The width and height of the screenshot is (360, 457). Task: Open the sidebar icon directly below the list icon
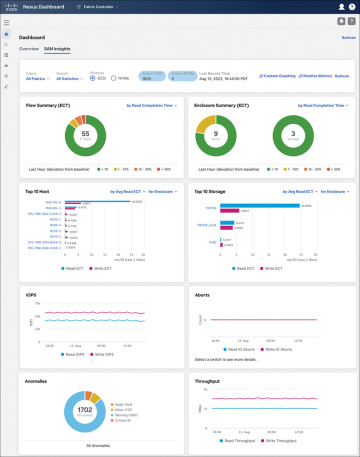point(6,66)
